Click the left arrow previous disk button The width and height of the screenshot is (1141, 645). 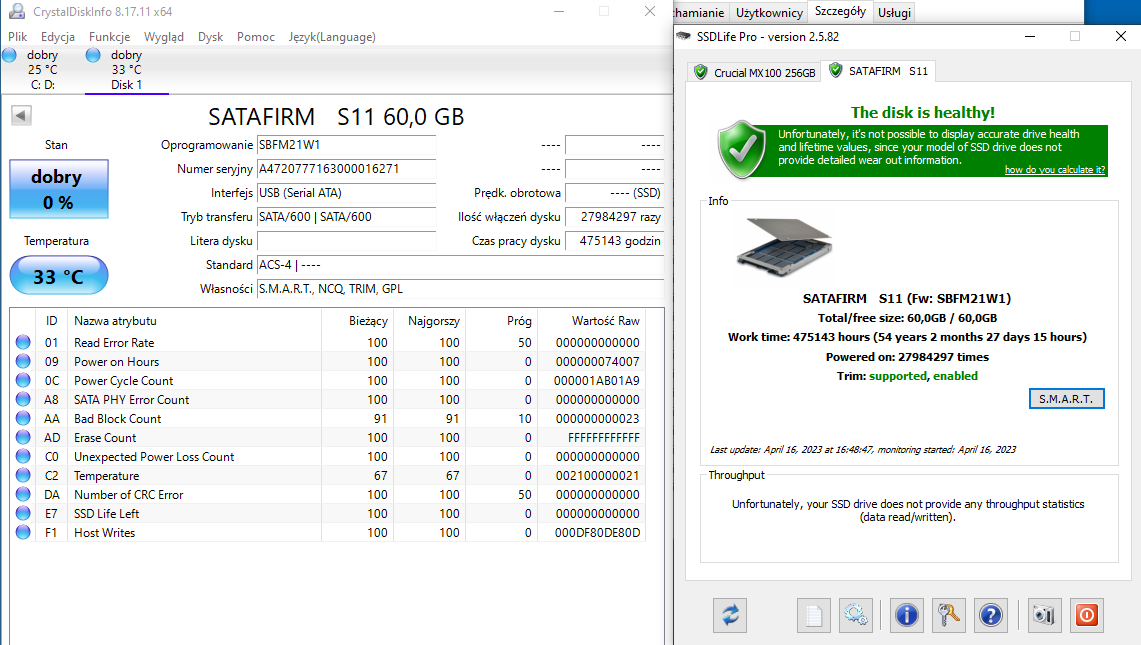[21, 115]
